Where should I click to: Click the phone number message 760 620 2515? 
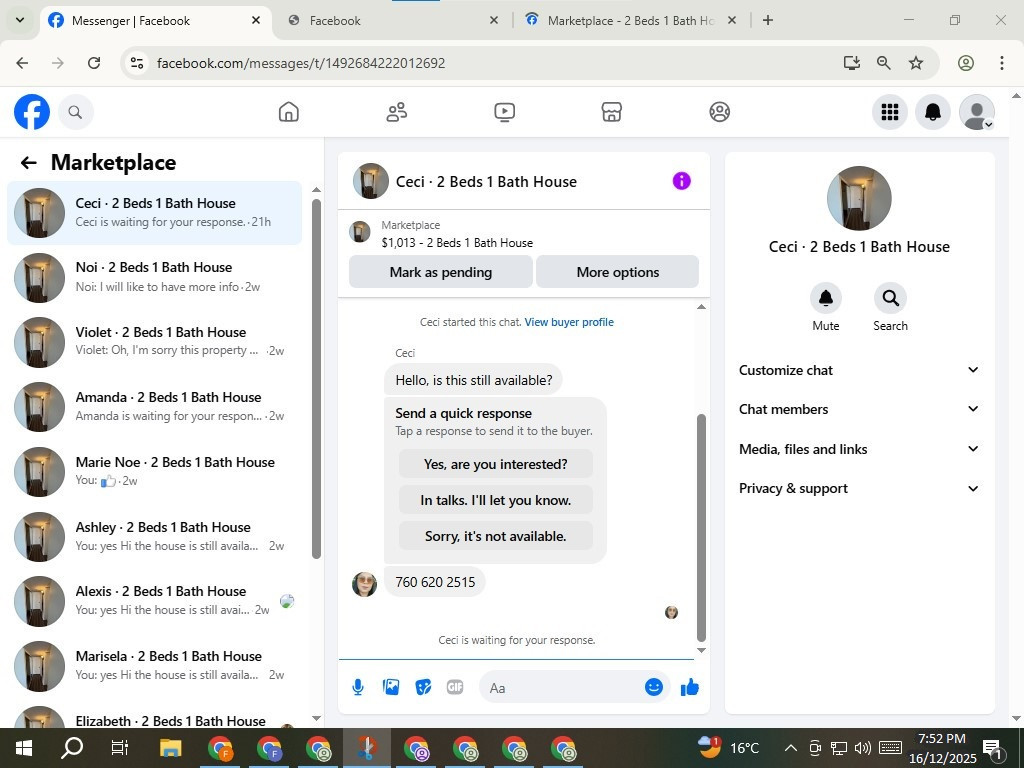click(x=435, y=582)
